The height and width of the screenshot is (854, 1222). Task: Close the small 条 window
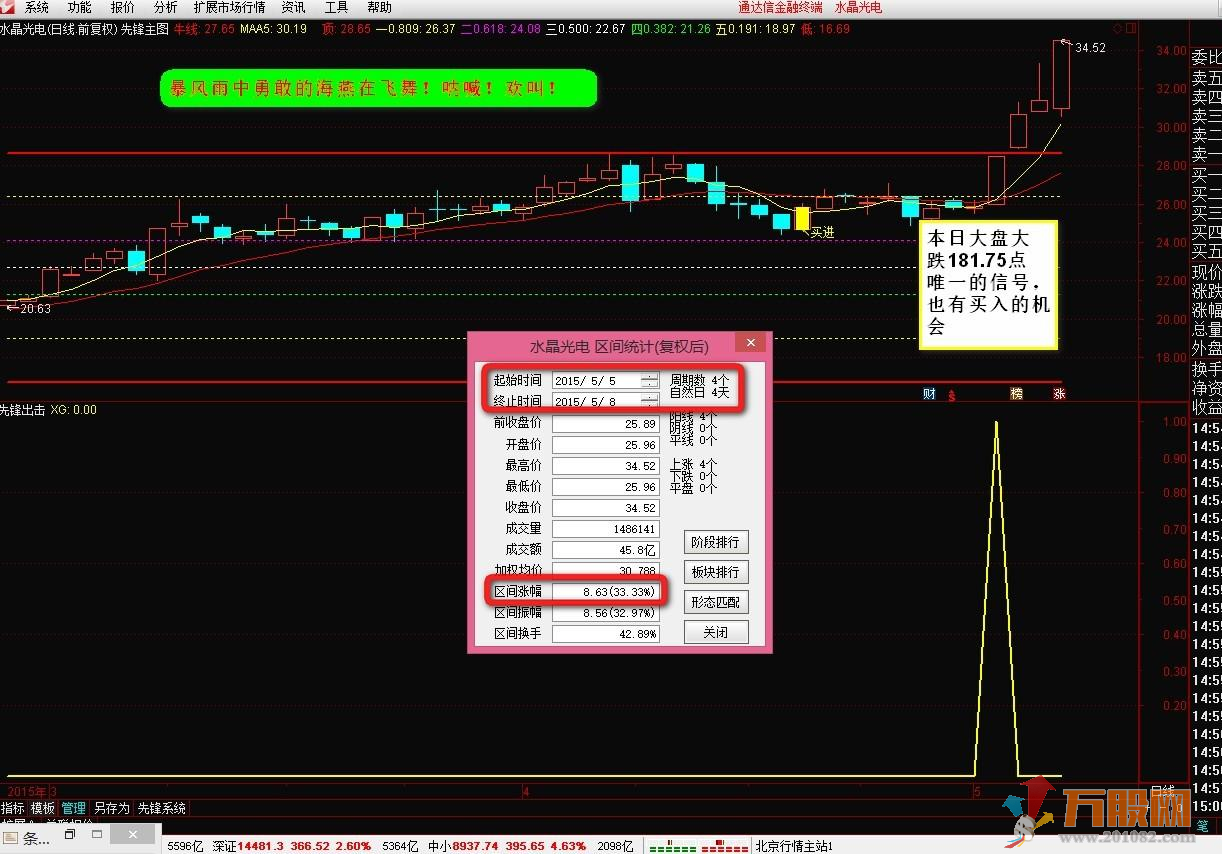(x=133, y=834)
